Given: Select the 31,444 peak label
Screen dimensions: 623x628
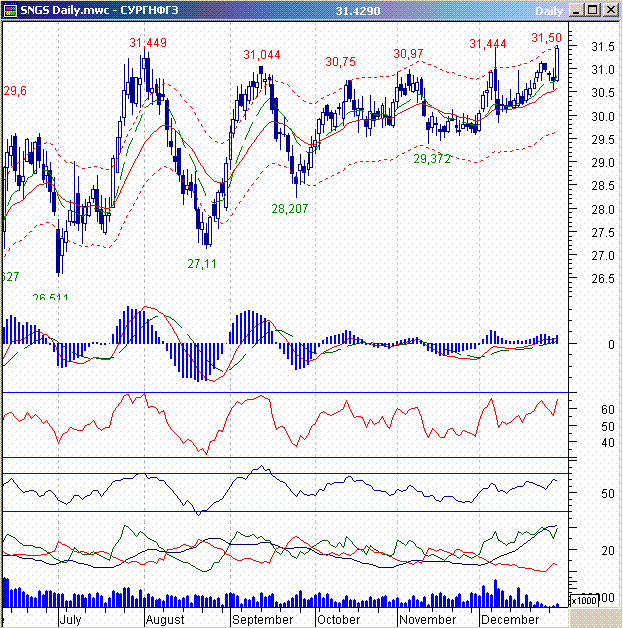Looking at the screenshot, I should coord(488,44).
